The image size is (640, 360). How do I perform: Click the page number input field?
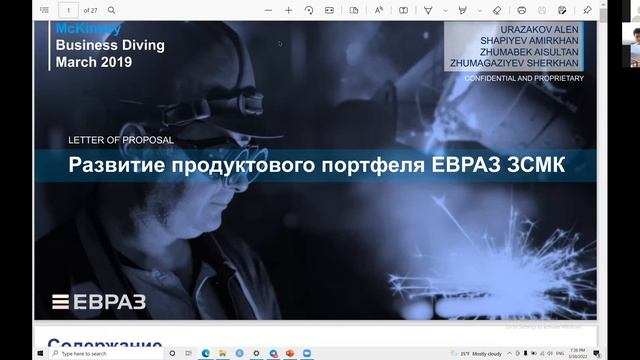tap(68, 10)
